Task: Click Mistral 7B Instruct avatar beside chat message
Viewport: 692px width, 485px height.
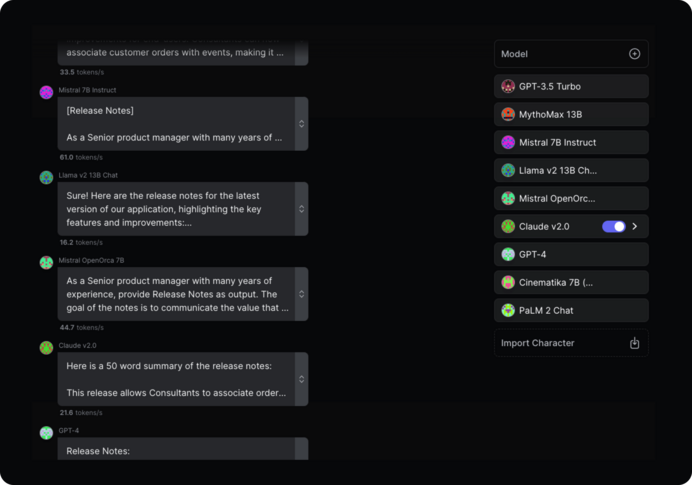Action: coord(46,92)
